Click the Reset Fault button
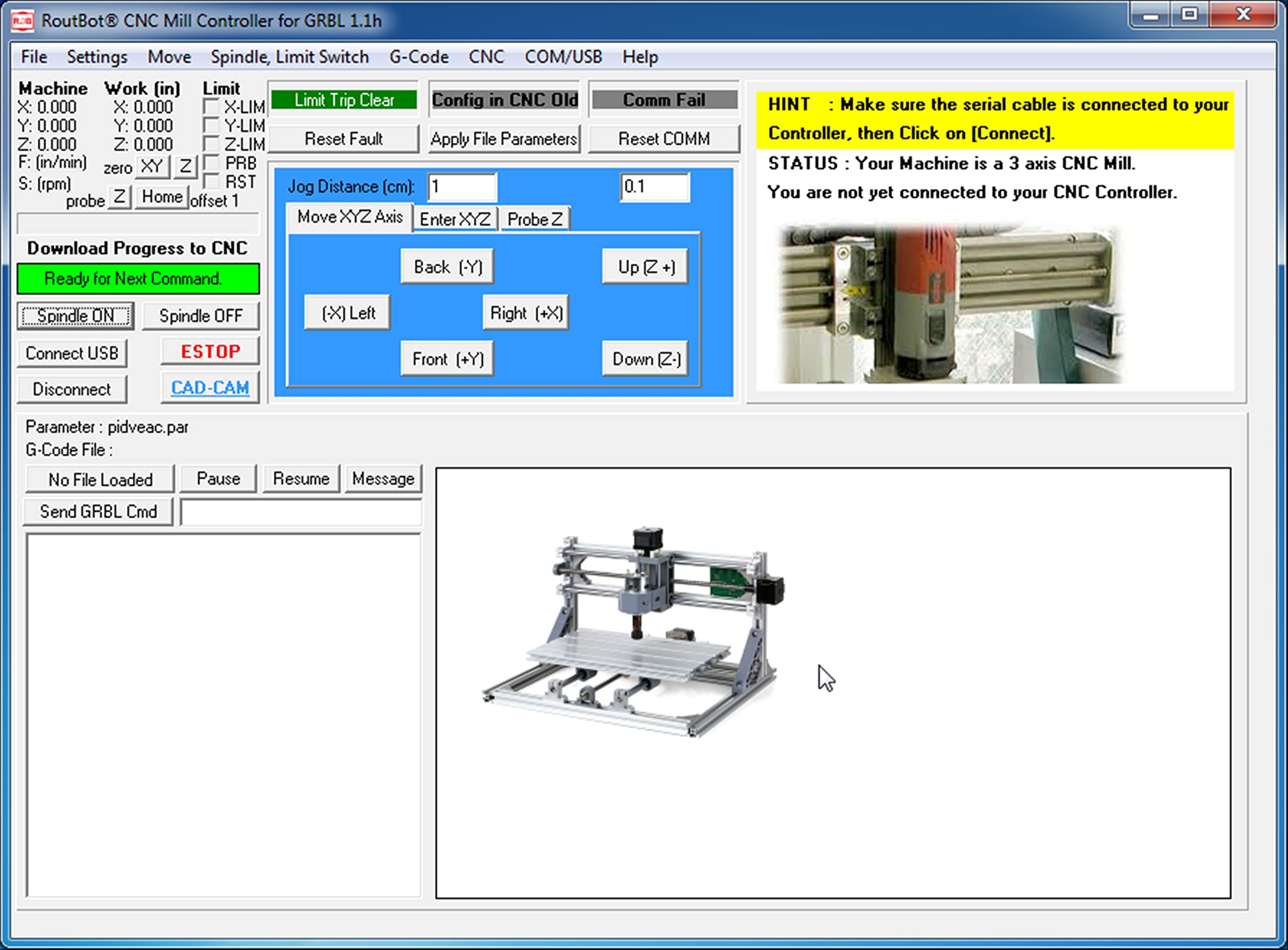The height and width of the screenshot is (950, 1288). 343,138
